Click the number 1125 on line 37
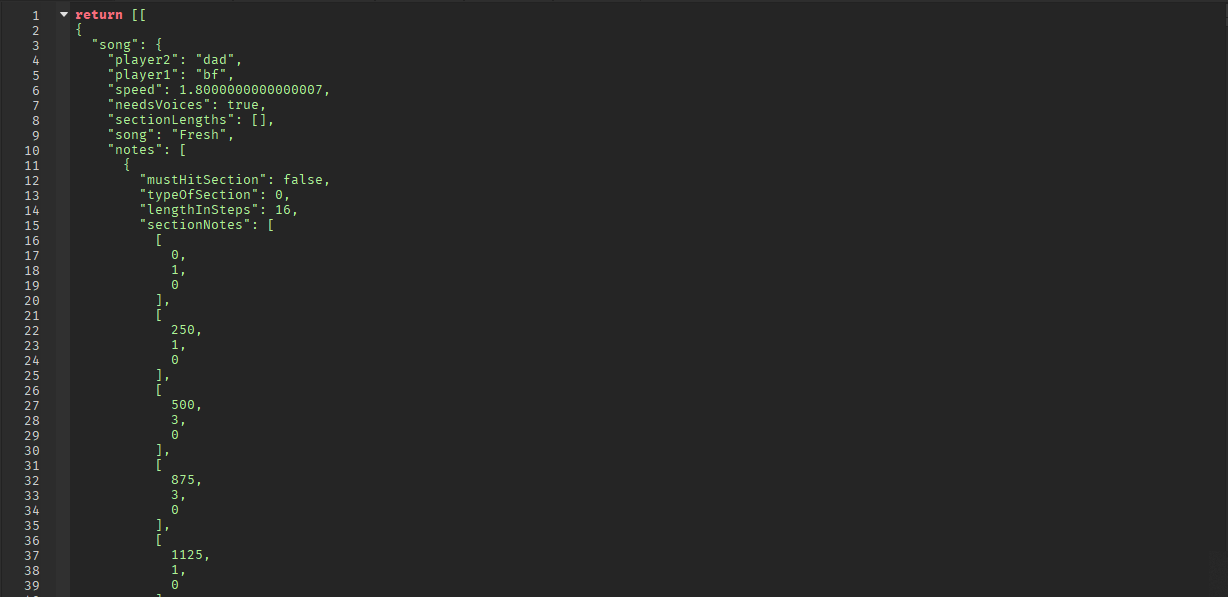 pos(187,555)
